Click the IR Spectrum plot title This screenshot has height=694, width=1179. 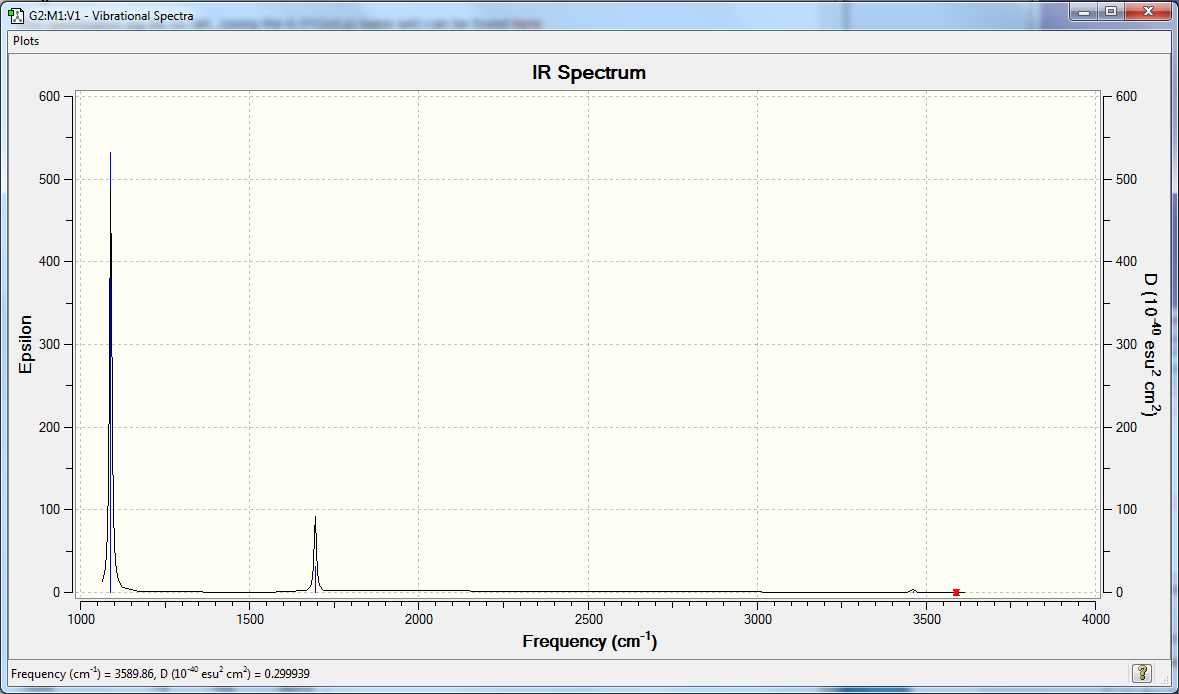[589, 73]
